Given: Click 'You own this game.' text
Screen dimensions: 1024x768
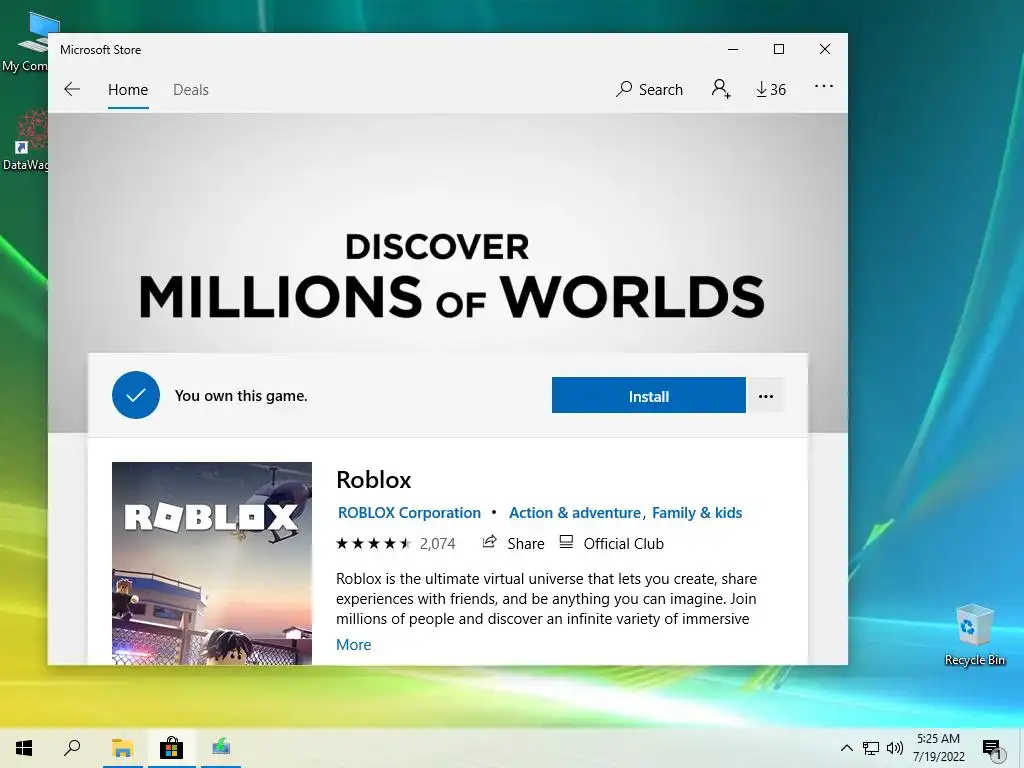Looking at the screenshot, I should (241, 396).
